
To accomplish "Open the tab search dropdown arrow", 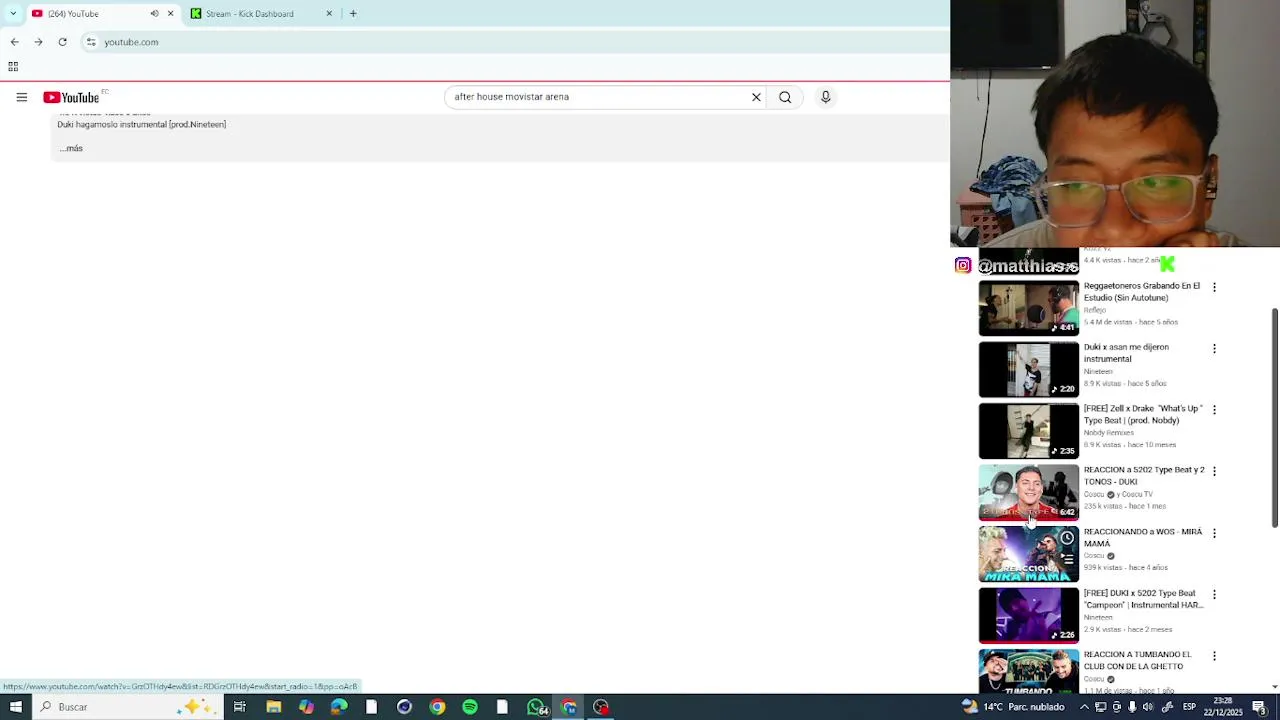I will (13, 13).
